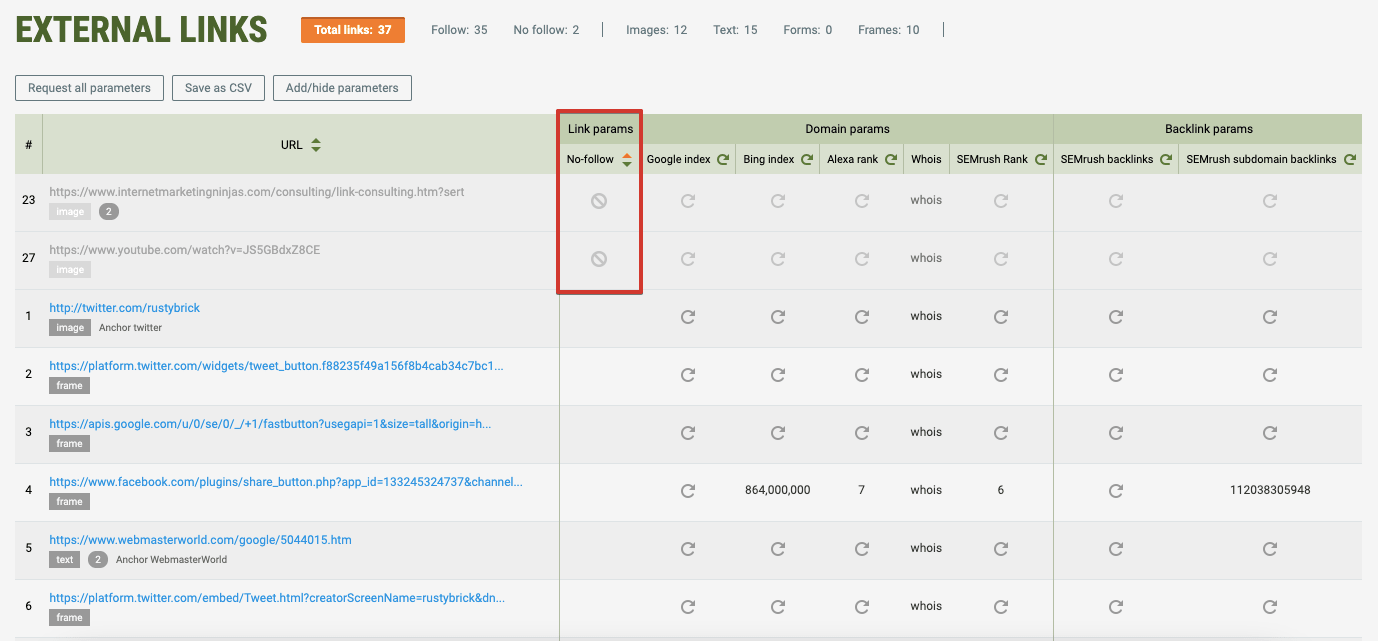Save the table as CSV
The height and width of the screenshot is (641, 1378).
coord(218,88)
